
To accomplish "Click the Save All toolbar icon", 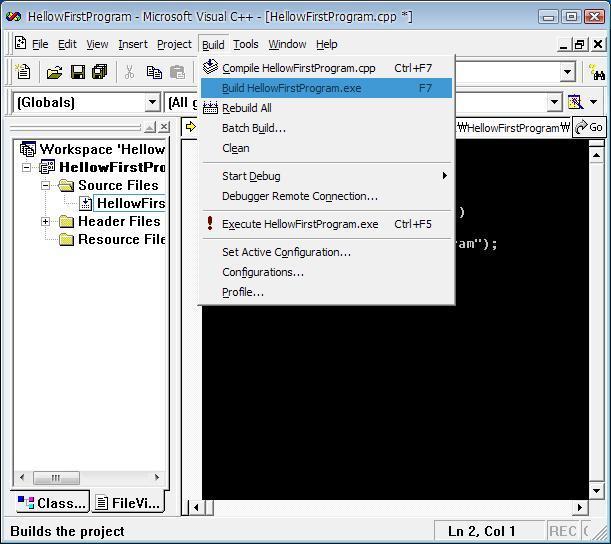I will tap(100, 72).
